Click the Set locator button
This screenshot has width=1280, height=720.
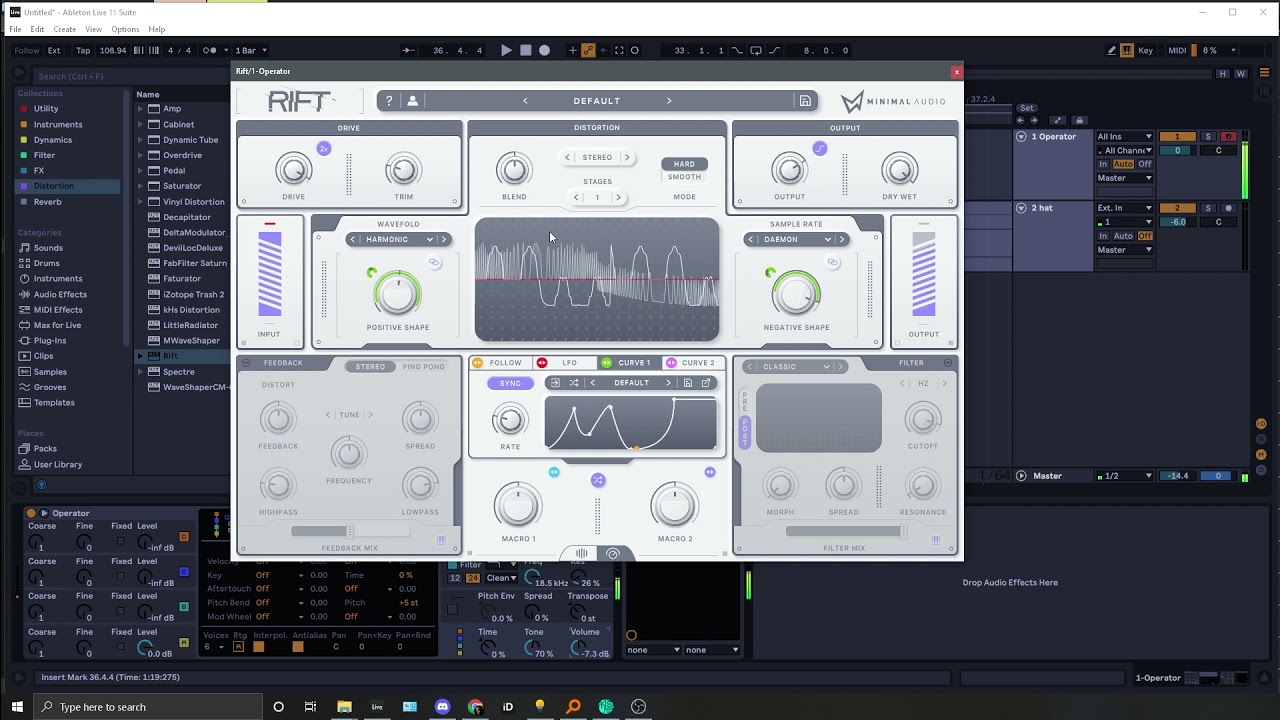pos(1027,108)
